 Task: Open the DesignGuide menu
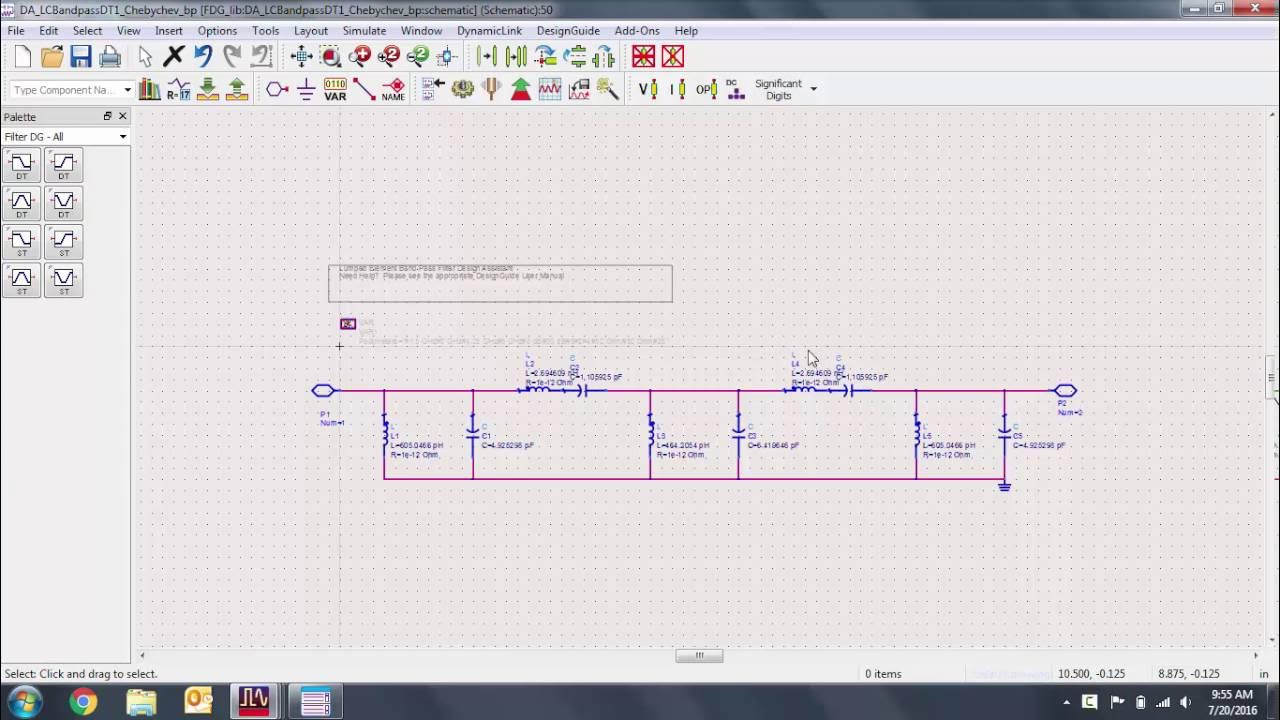568,31
